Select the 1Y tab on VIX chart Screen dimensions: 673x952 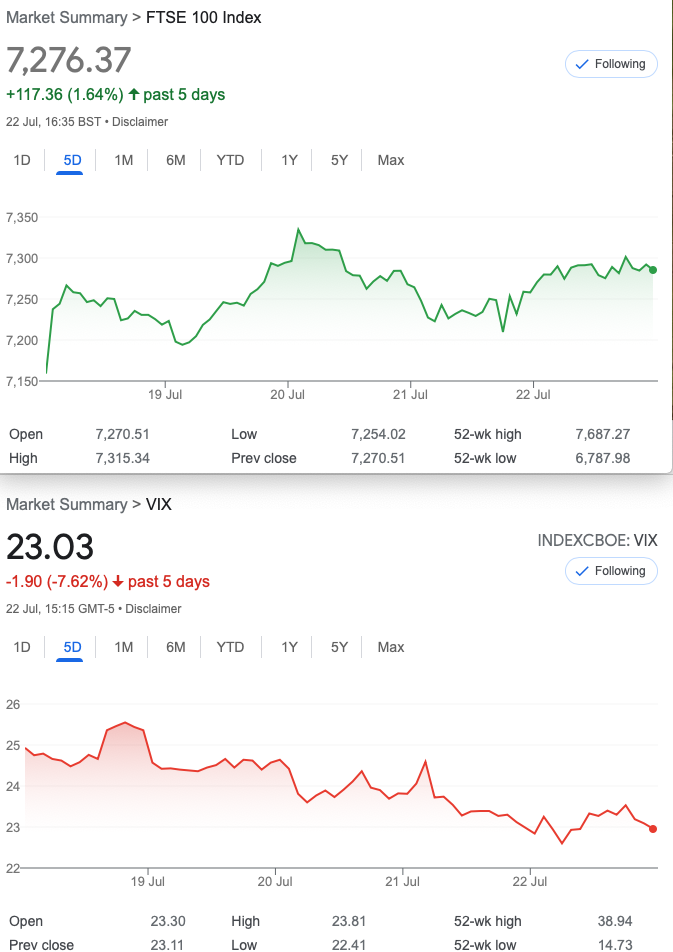coord(289,647)
